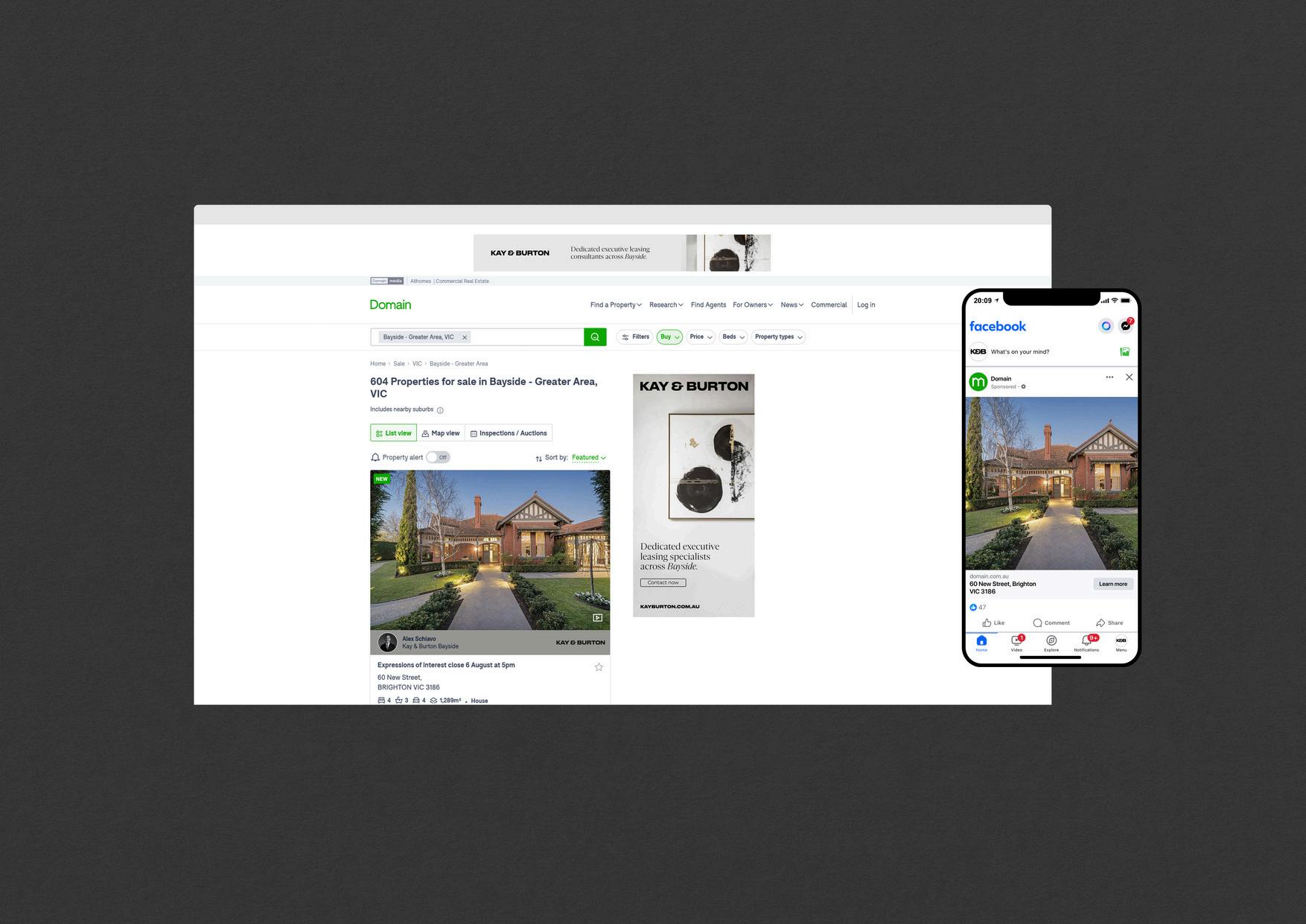Open the post's three-dot options menu
1306x924 pixels.
coord(1109,377)
